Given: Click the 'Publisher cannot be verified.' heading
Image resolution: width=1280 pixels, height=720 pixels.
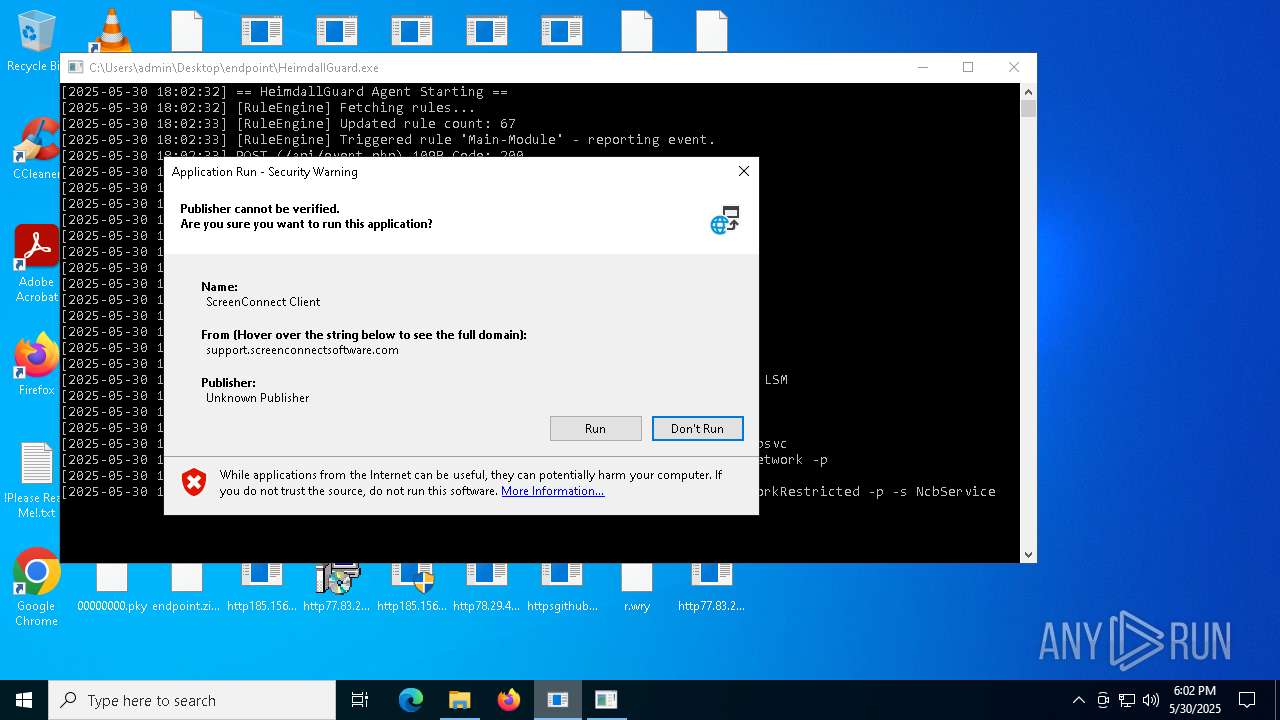Looking at the screenshot, I should coord(260,209).
